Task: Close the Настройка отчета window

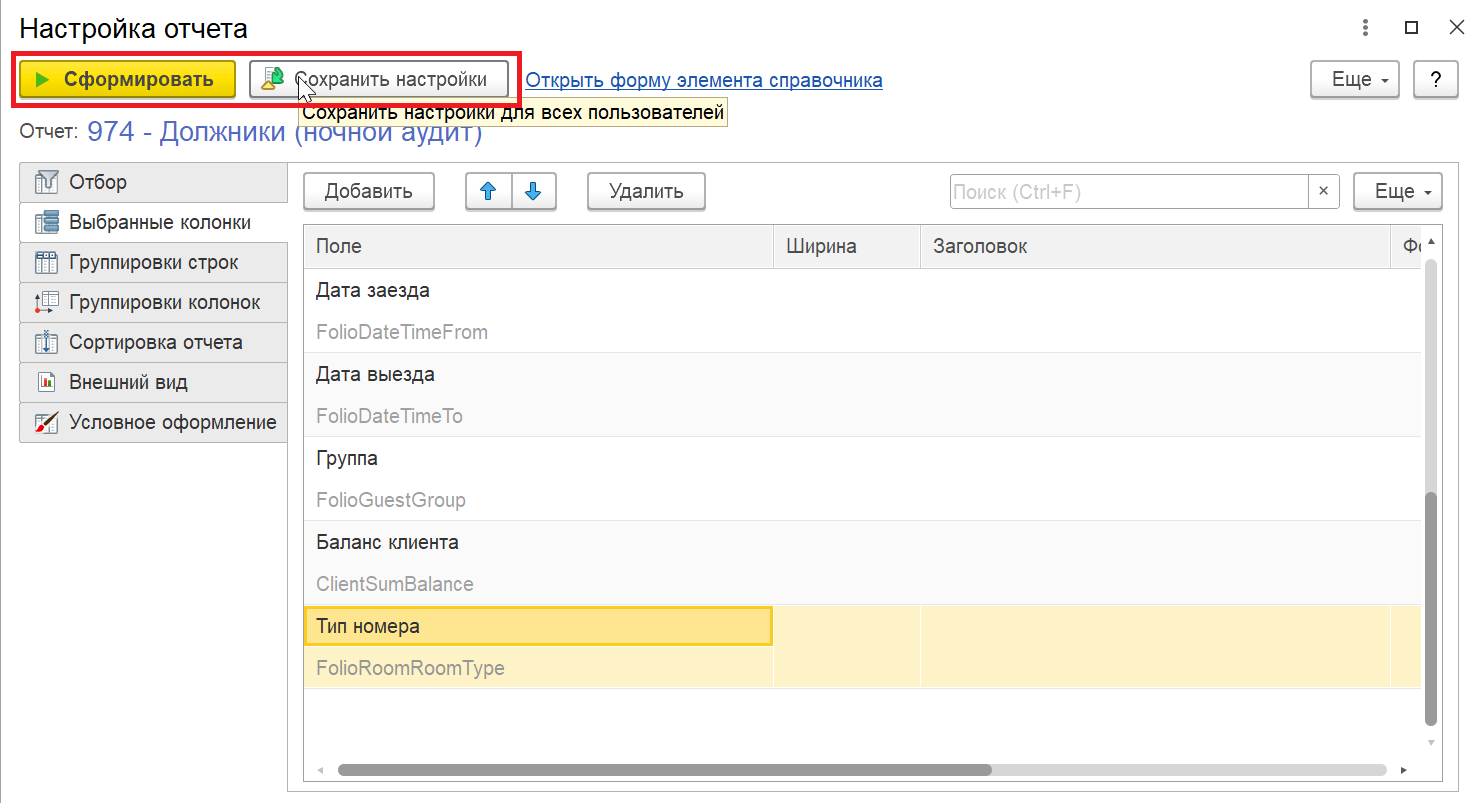Action: [1456, 27]
